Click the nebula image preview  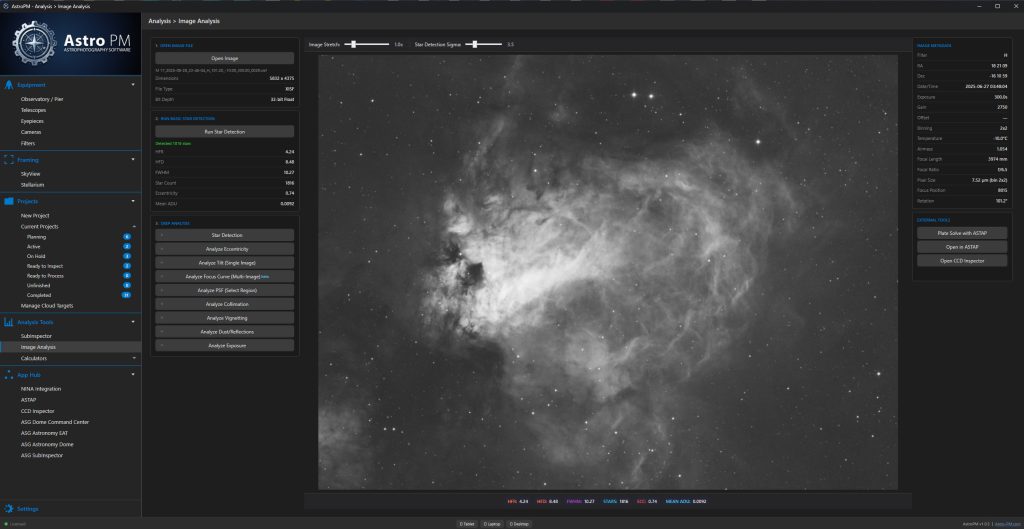coord(608,272)
